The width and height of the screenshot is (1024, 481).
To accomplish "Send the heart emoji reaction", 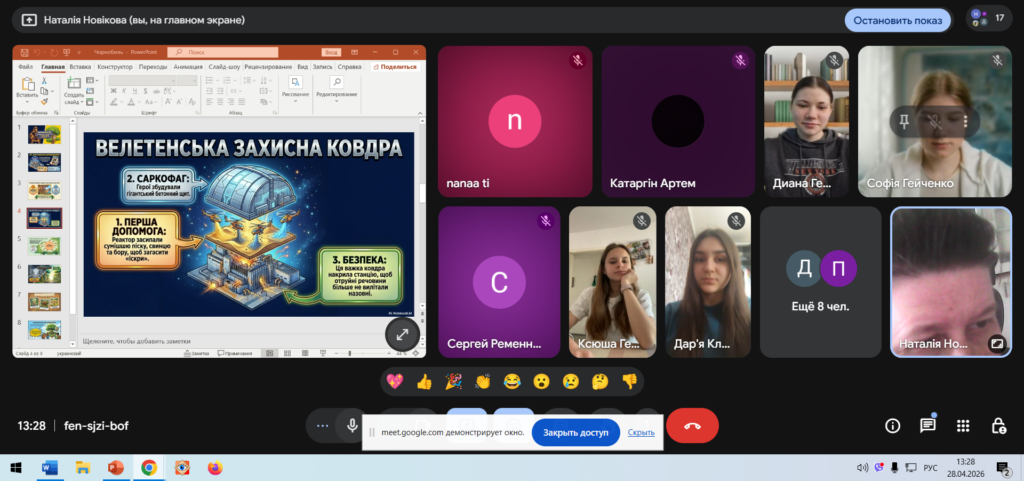I will coord(395,381).
